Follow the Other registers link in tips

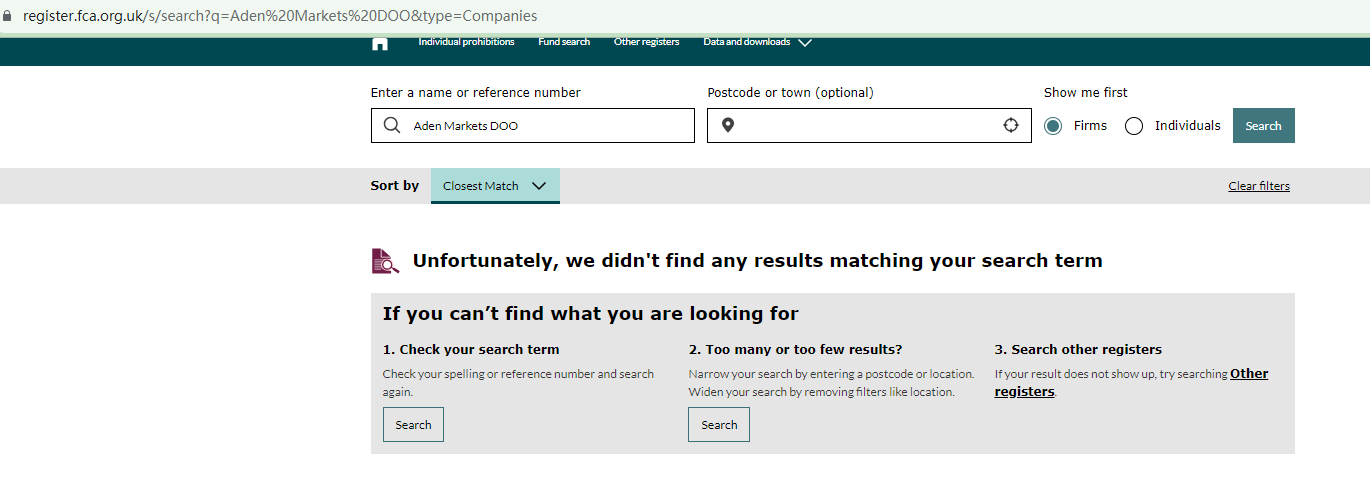coord(1248,374)
